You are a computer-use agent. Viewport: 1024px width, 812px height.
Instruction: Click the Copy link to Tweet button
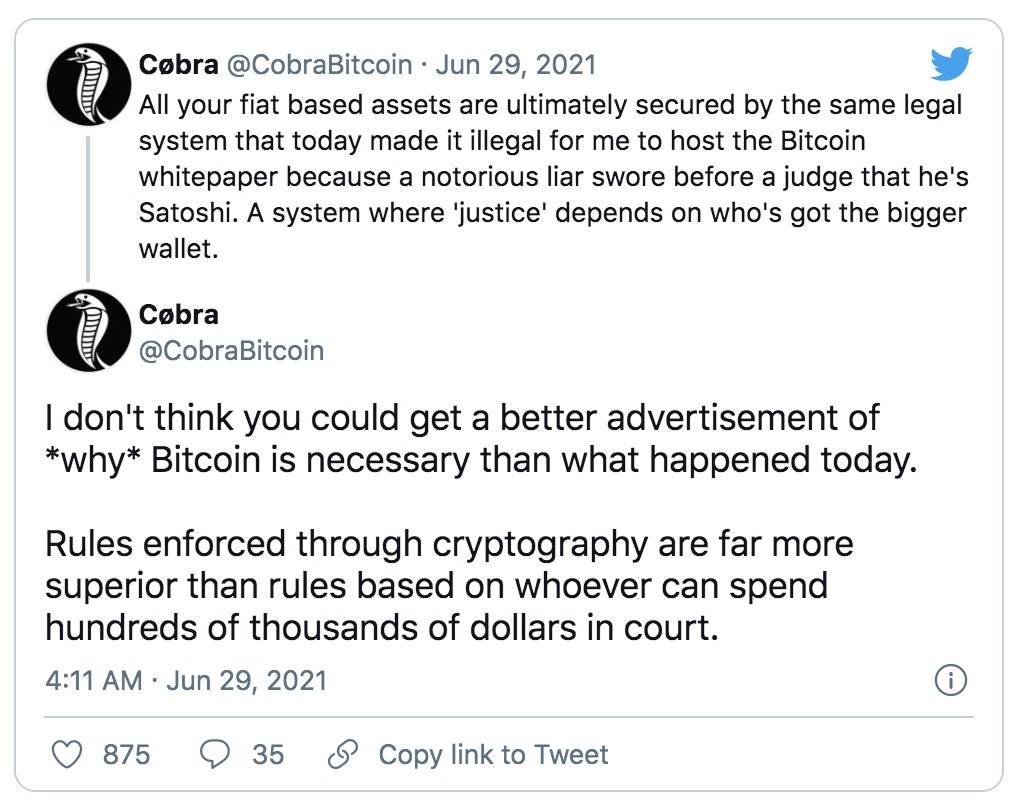pos(494,755)
